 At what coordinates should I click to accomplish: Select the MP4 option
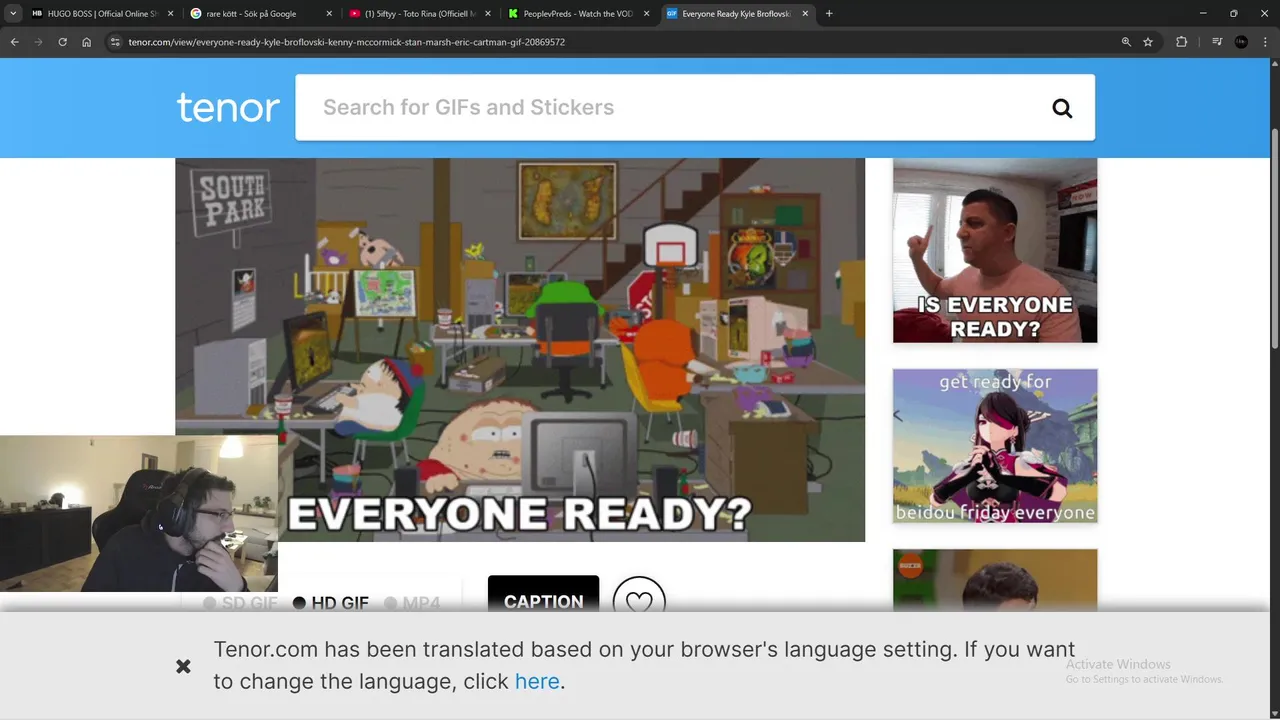point(412,603)
